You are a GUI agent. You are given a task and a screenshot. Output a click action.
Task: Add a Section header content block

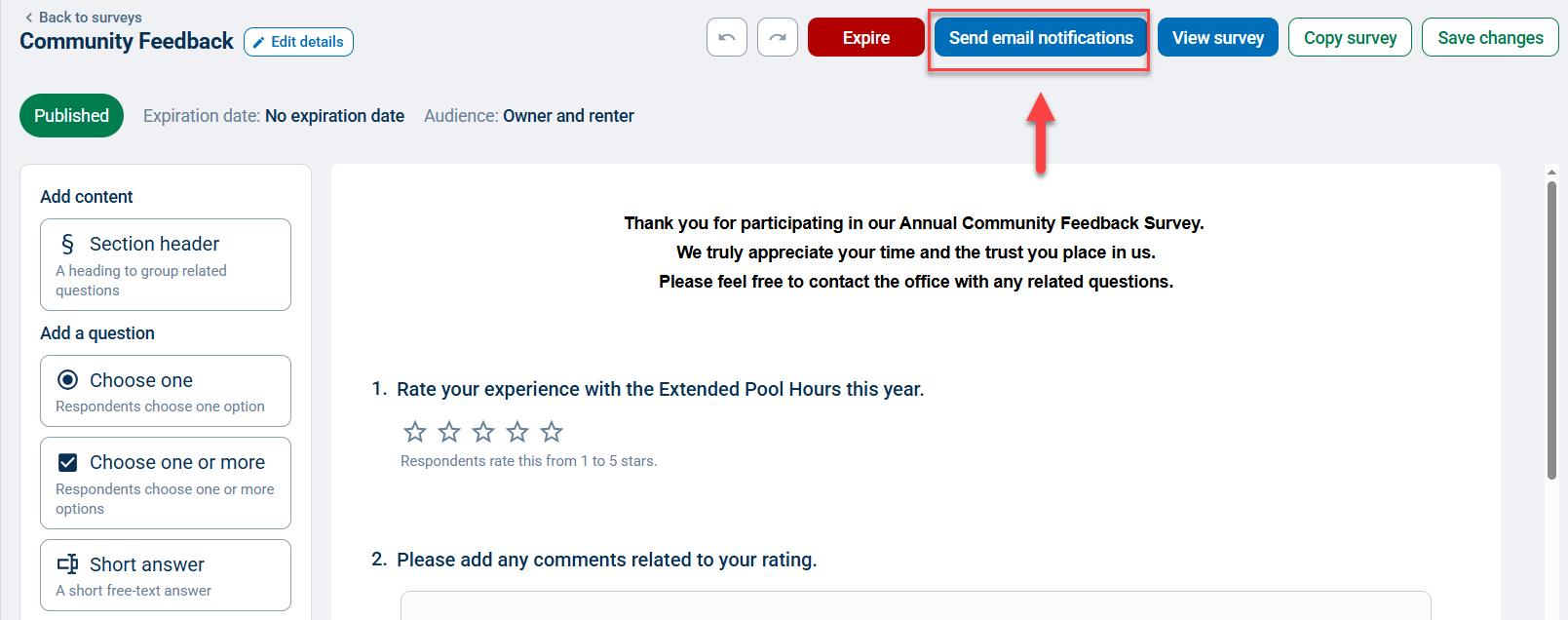pyautogui.click(x=166, y=264)
